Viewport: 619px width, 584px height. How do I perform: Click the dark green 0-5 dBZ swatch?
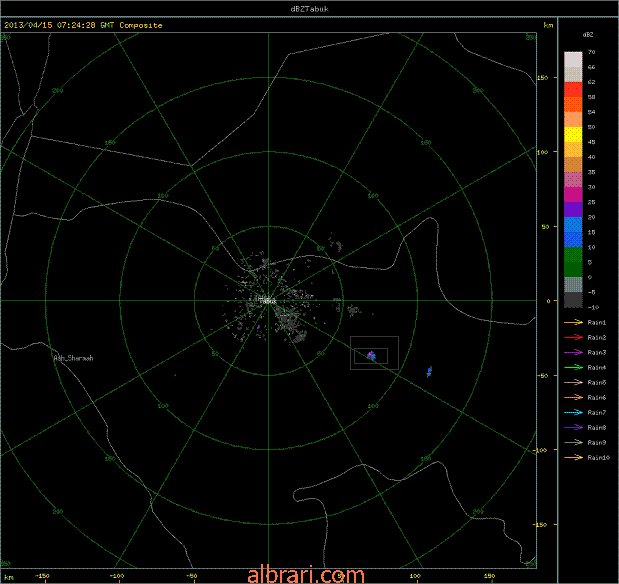tap(573, 269)
